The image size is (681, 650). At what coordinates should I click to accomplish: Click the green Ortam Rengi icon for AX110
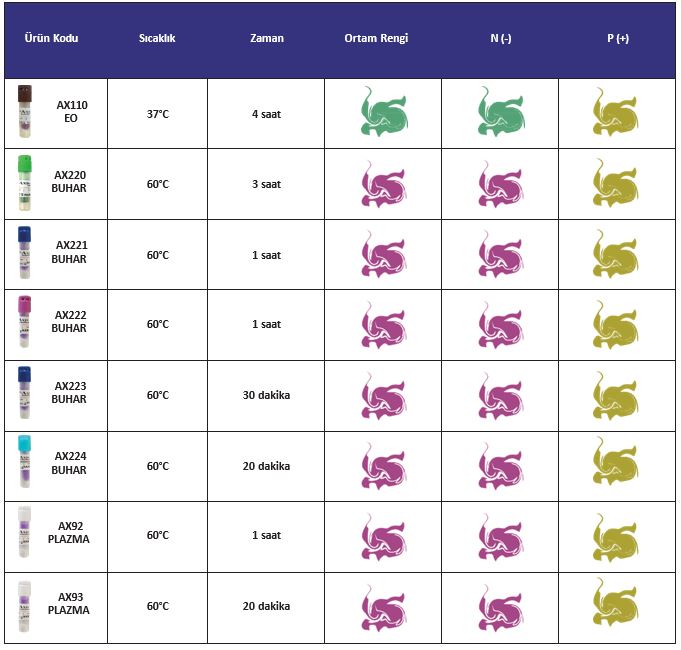[384, 112]
